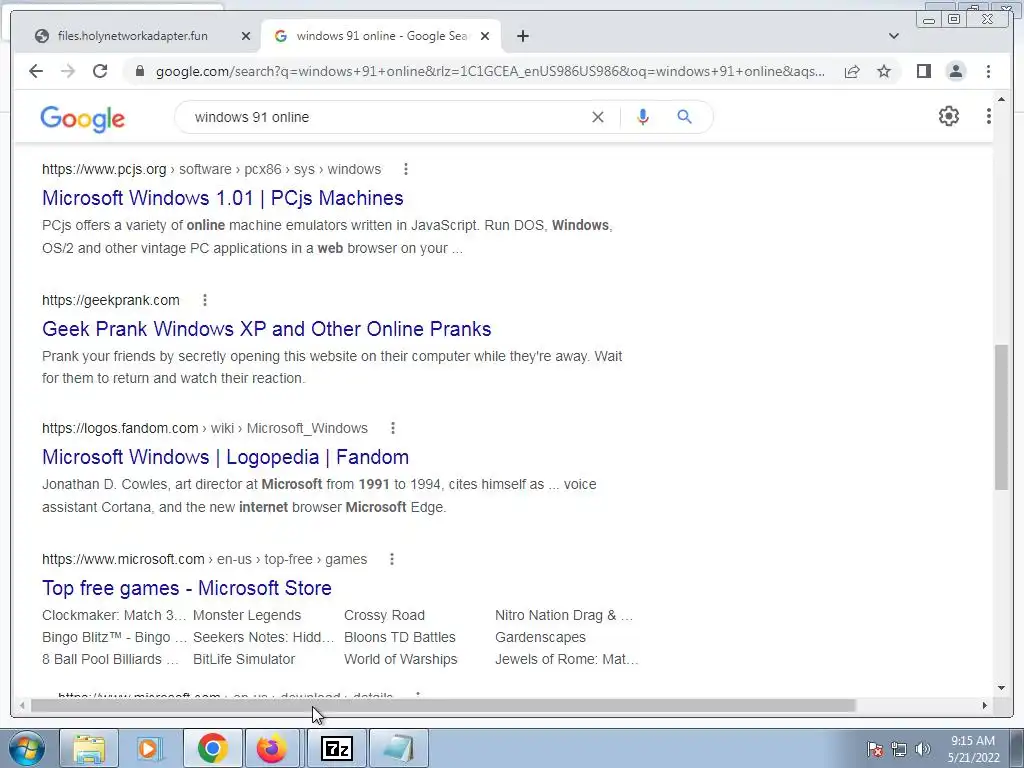Reload the current page
This screenshot has width=1024, height=768.
100,71
